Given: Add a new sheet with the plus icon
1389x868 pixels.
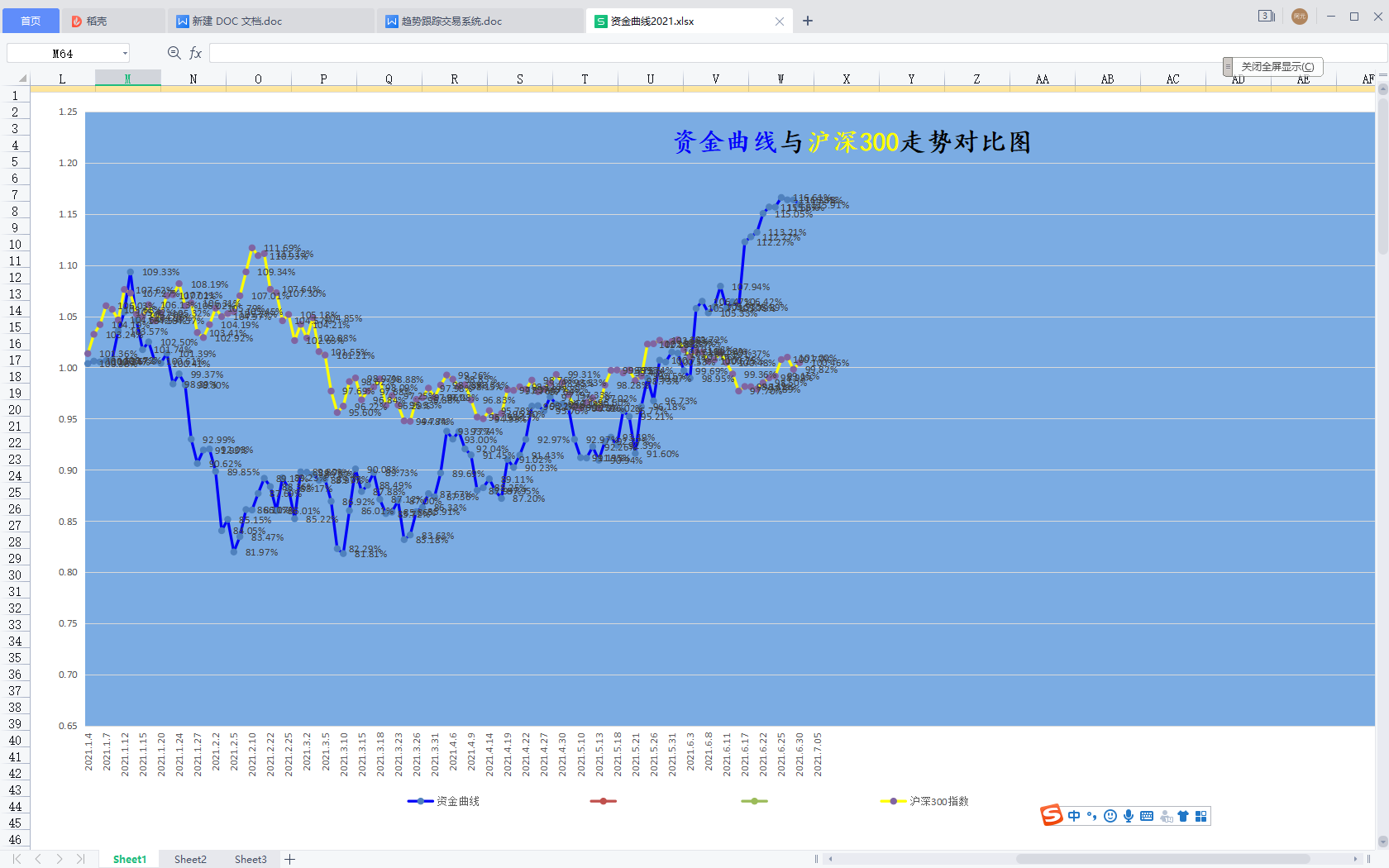Looking at the screenshot, I should pos(290,860).
